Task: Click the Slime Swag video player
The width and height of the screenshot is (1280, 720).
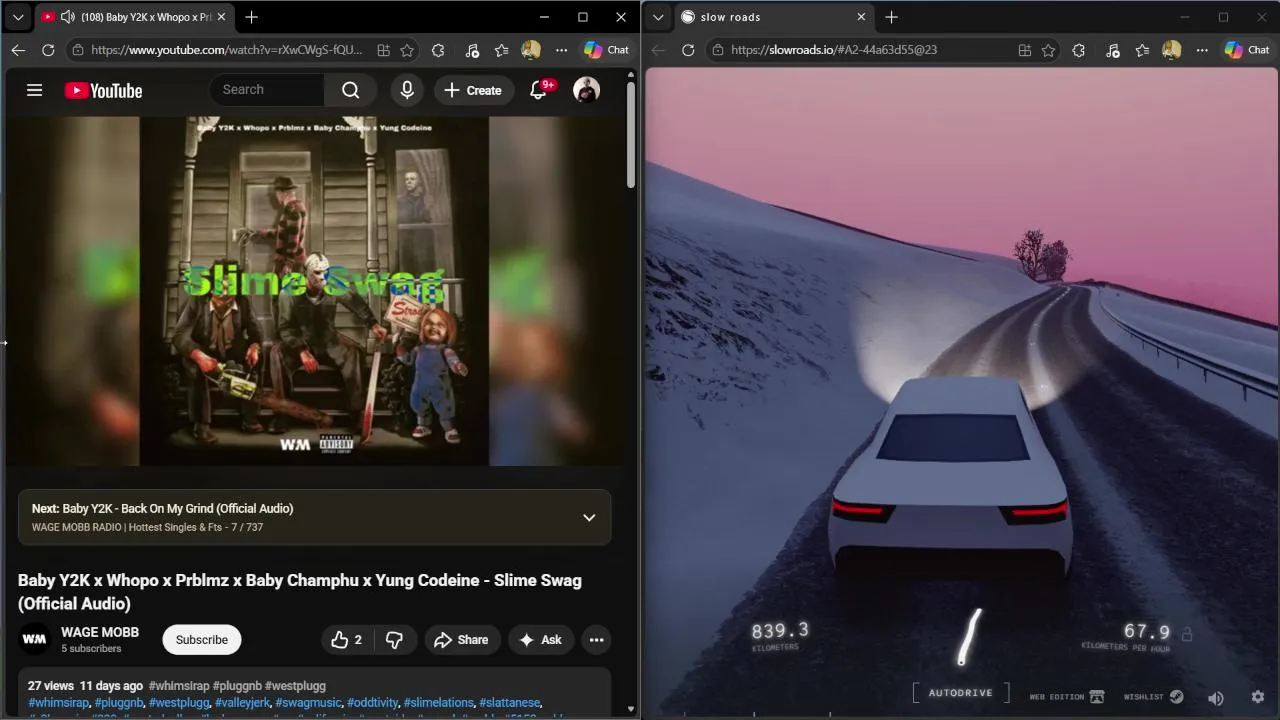Action: (x=314, y=291)
